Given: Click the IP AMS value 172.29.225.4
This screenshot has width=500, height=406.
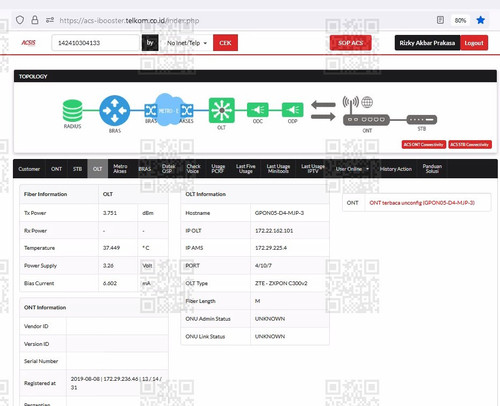Looking at the screenshot, I should tap(271, 248).
